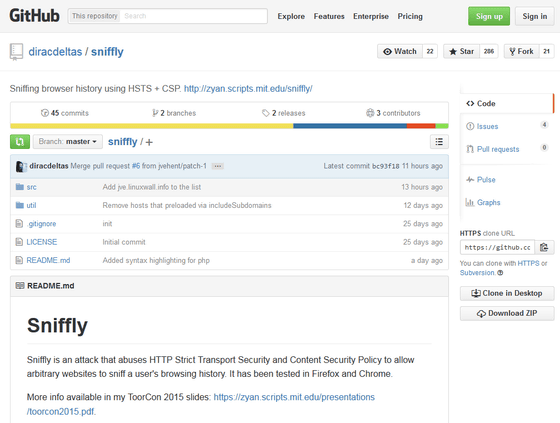
Task: Click the Sign in button
Action: [x=535, y=16]
